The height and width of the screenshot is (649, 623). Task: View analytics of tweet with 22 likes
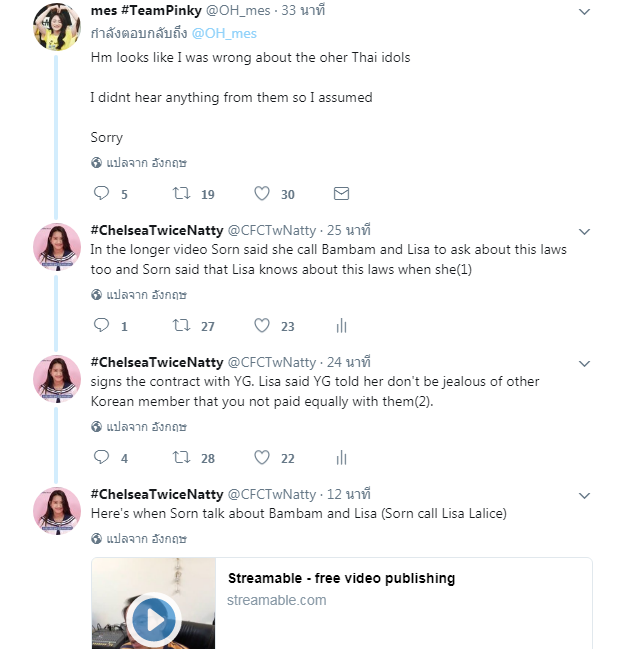341,457
